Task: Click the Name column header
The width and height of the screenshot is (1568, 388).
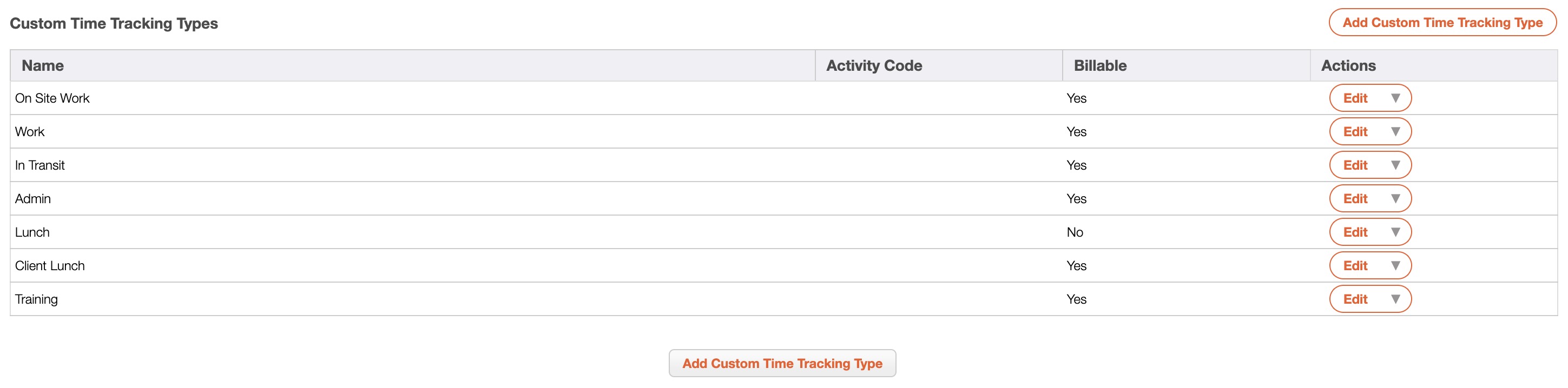Action: [x=43, y=66]
